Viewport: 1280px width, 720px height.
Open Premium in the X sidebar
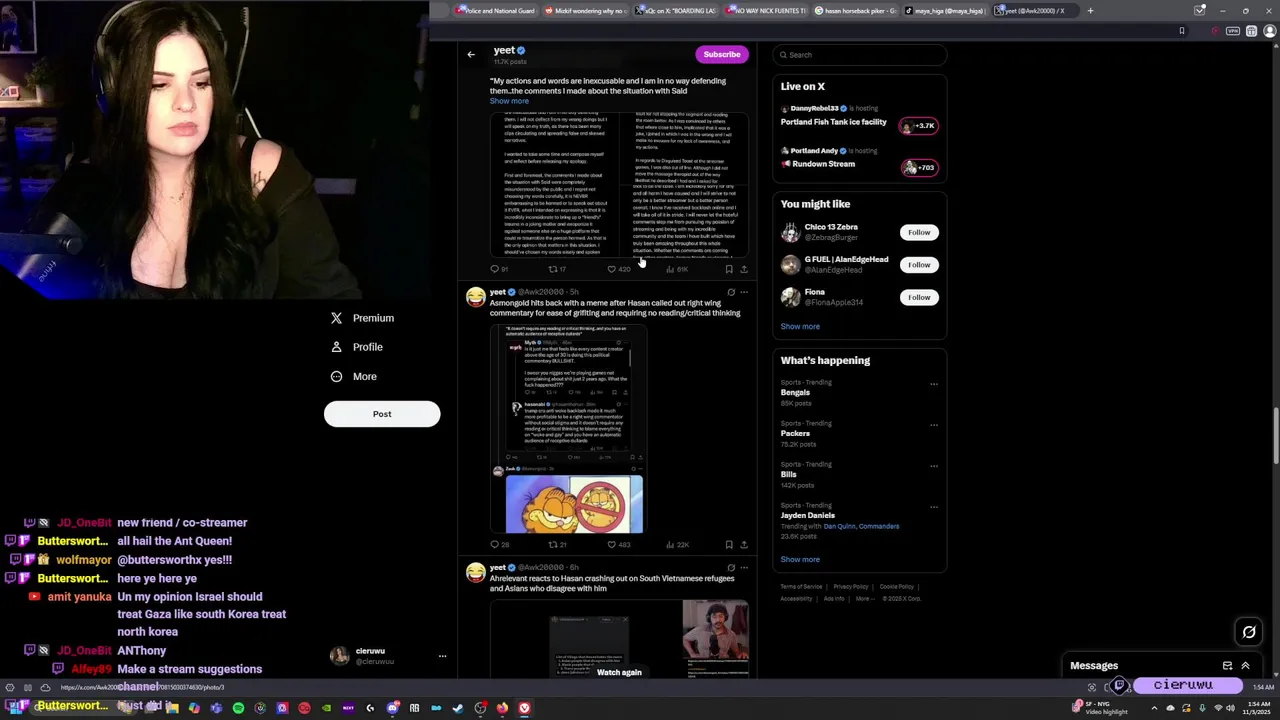click(362, 318)
